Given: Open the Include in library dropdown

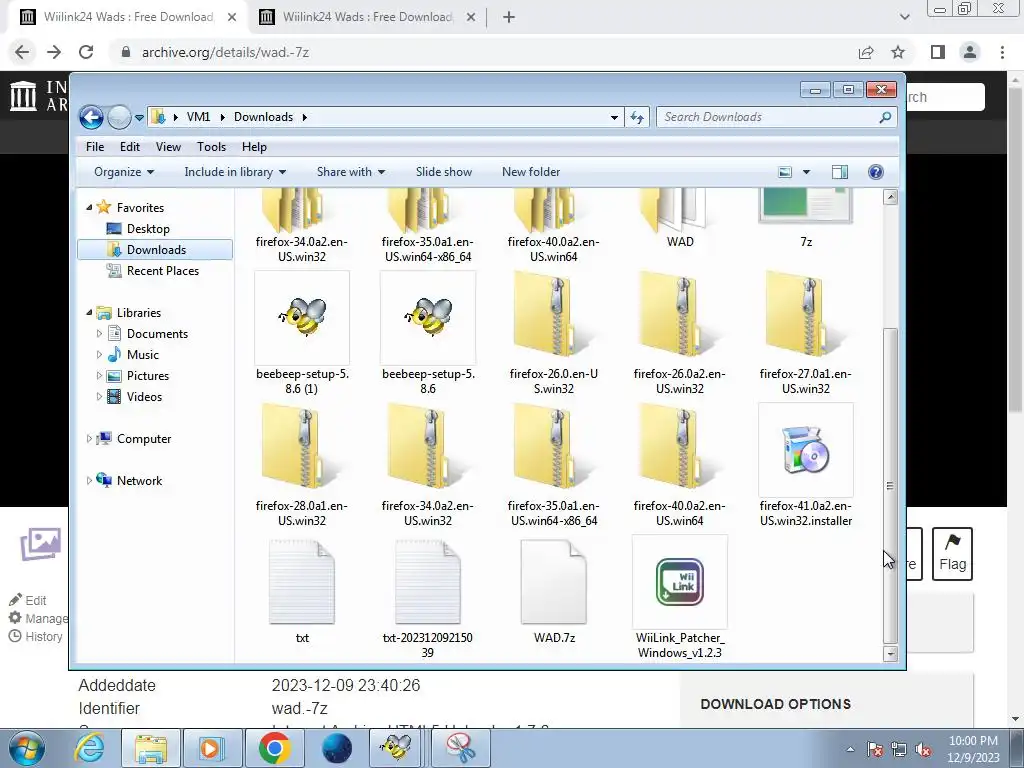Looking at the screenshot, I should (x=235, y=172).
